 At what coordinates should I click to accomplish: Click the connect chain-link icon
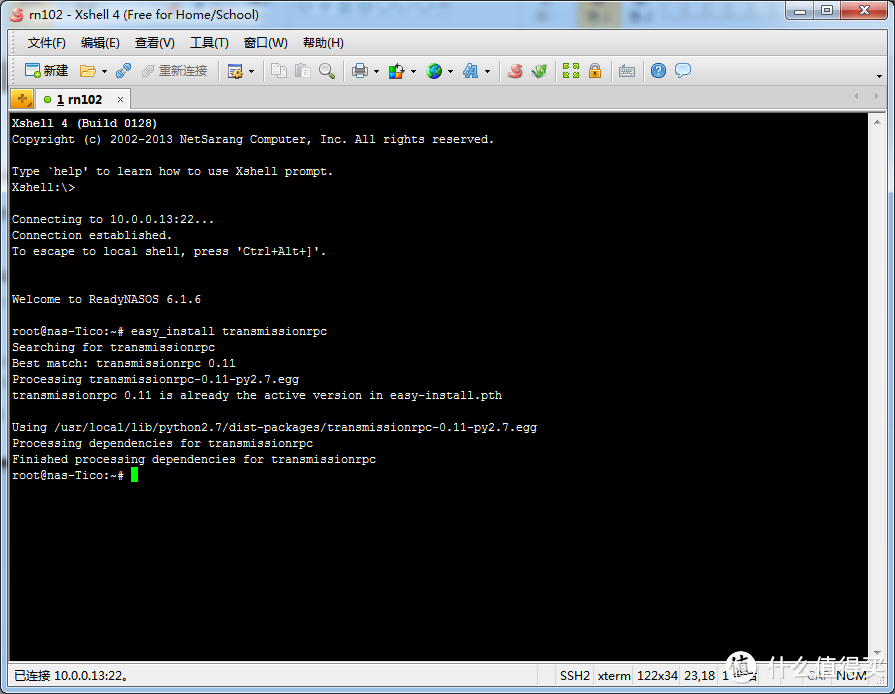pos(123,71)
